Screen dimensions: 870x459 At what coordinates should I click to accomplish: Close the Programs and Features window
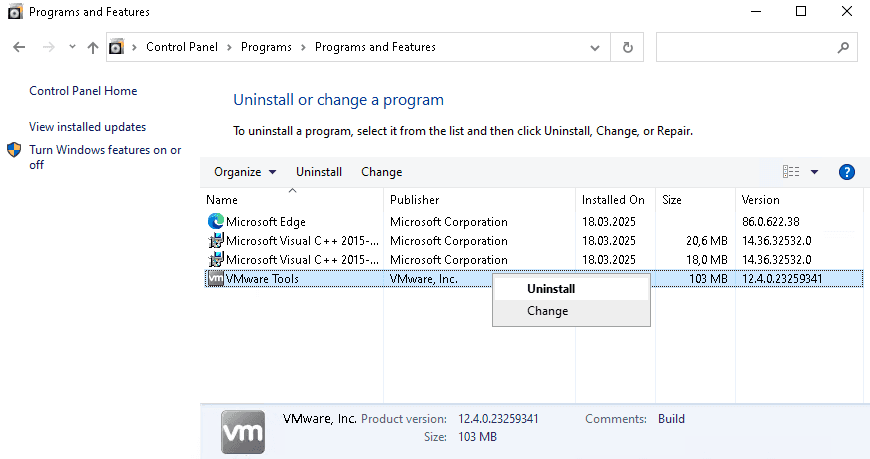[x=847, y=12]
